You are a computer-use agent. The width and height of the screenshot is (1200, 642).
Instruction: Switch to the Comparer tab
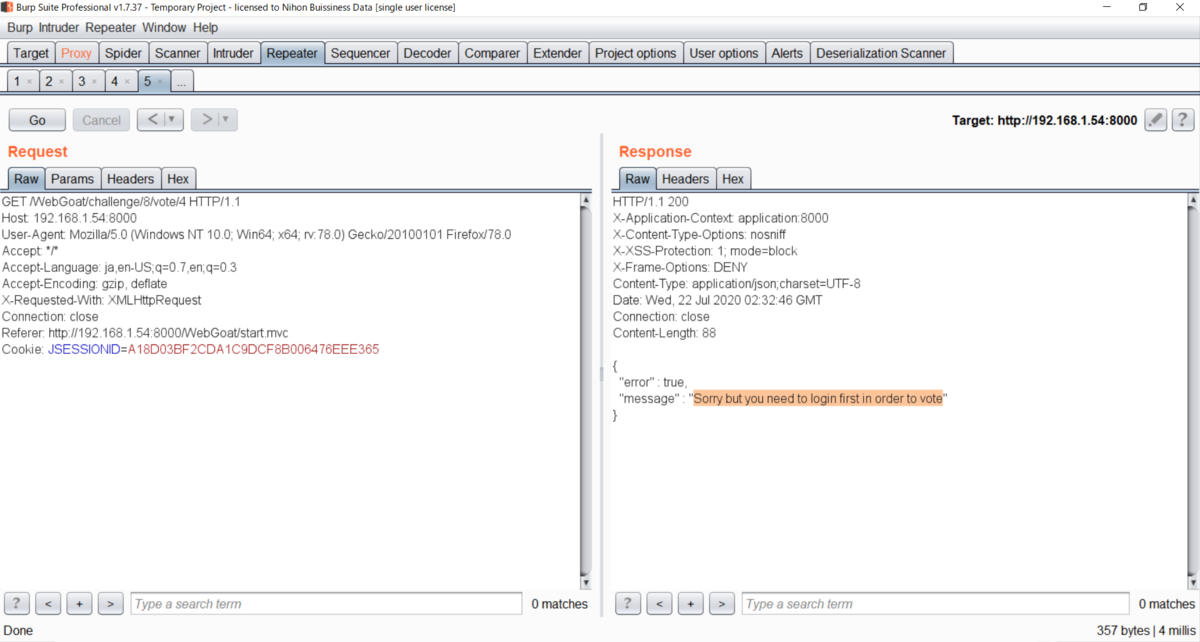(493, 53)
